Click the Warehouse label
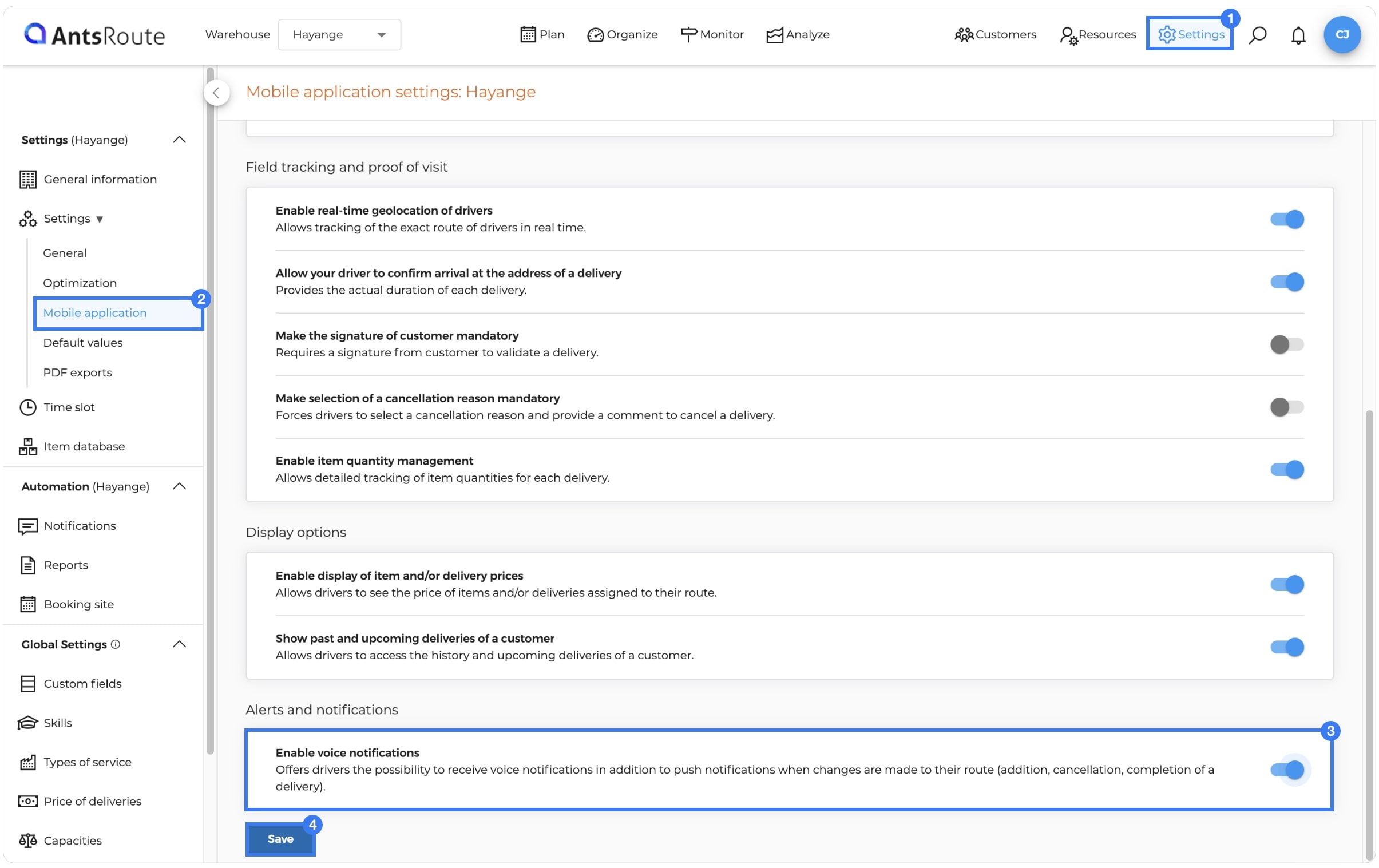This screenshot has width=1379, height=868. [x=237, y=34]
